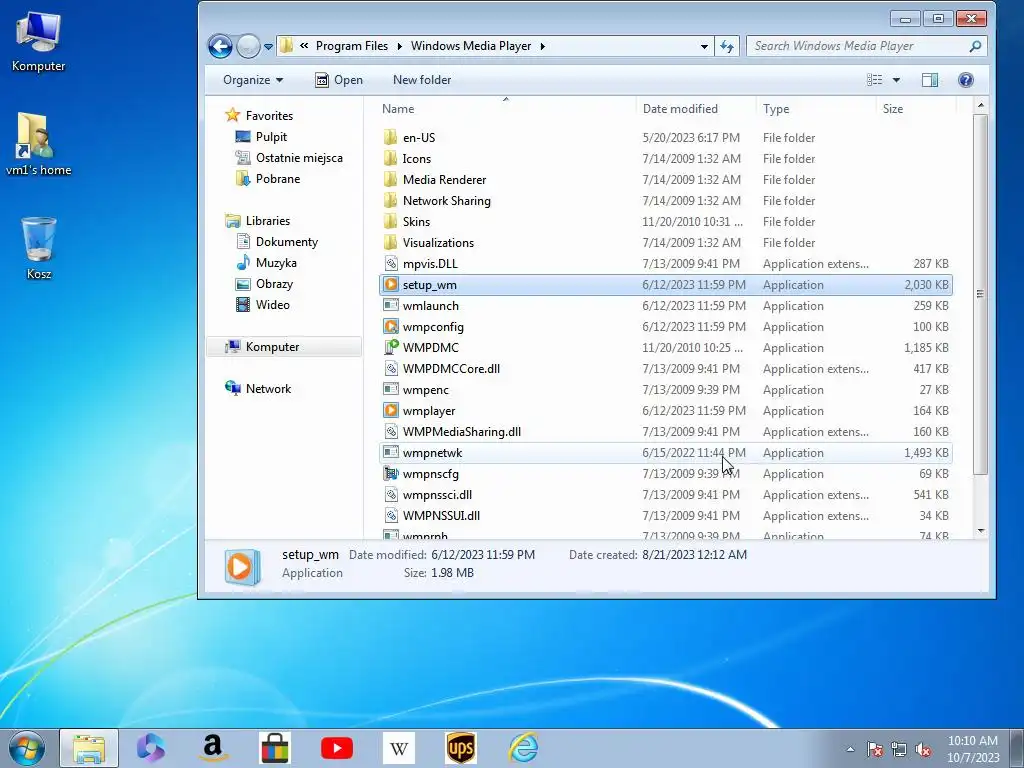This screenshot has width=1024, height=768.
Task: Click the muted volume tray icon
Action: (x=923, y=749)
